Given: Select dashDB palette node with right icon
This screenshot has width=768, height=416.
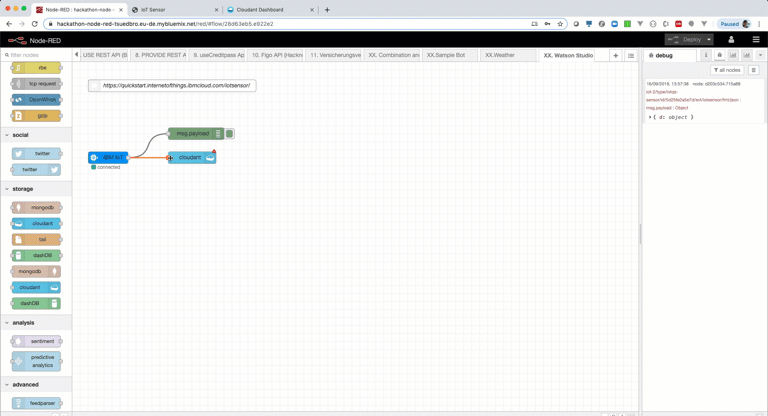Looking at the screenshot, I should (x=36, y=303).
